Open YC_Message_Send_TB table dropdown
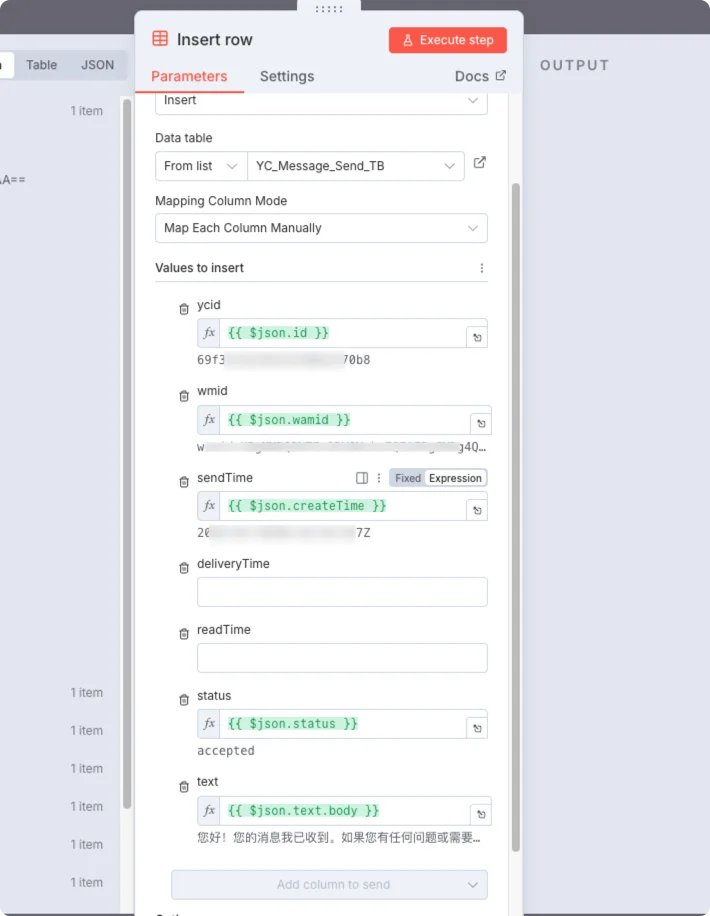Image resolution: width=710 pixels, height=916 pixels. click(x=356, y=166)
